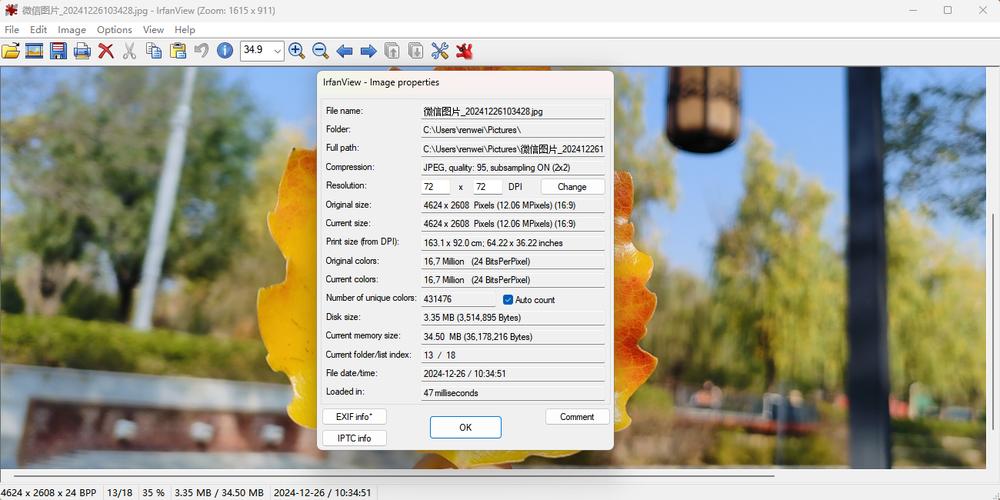Click the Undo arrow icon
Screen dimensions: 1000x500
point(202,51)
